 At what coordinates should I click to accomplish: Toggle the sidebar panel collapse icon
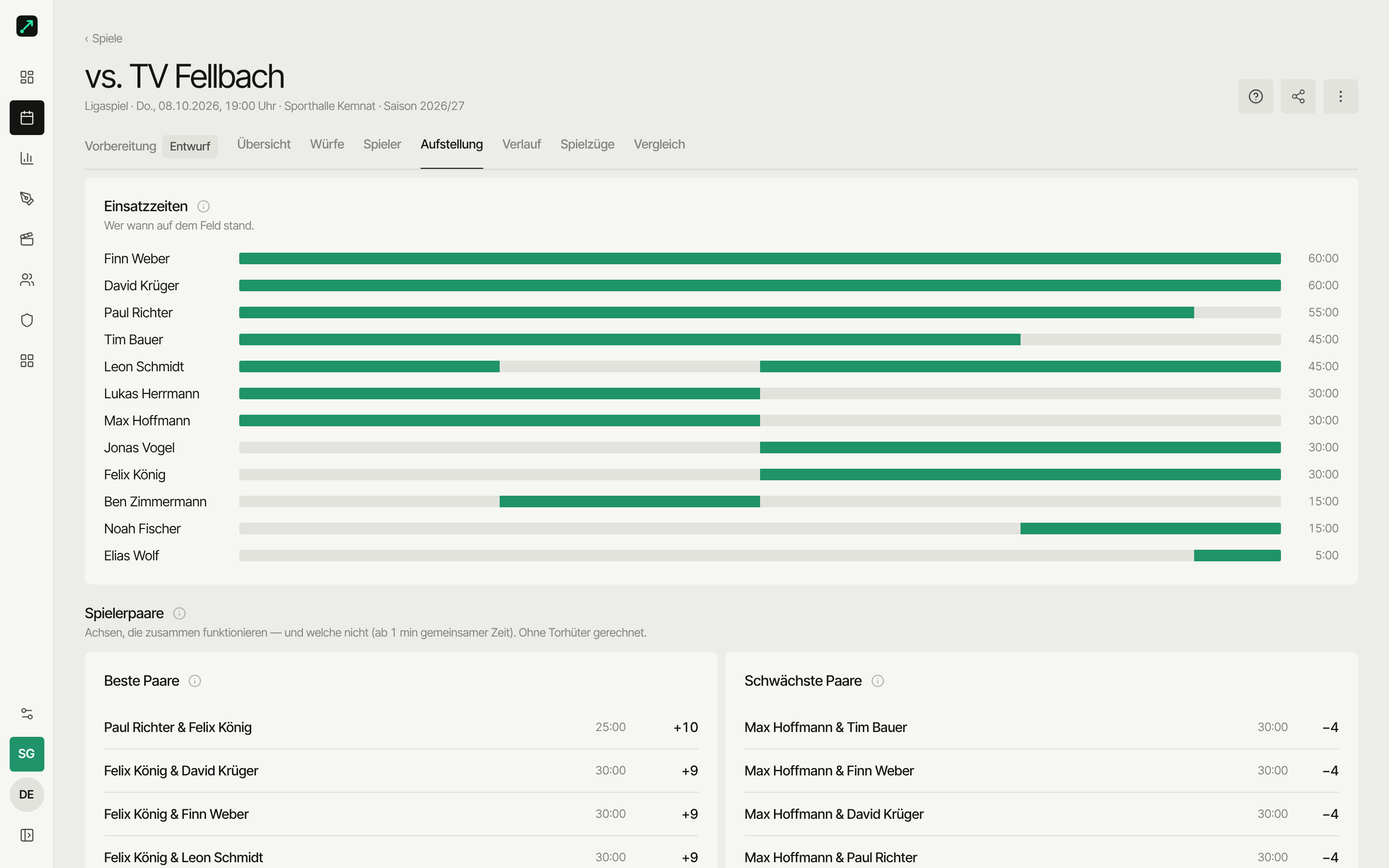point(27,835)
